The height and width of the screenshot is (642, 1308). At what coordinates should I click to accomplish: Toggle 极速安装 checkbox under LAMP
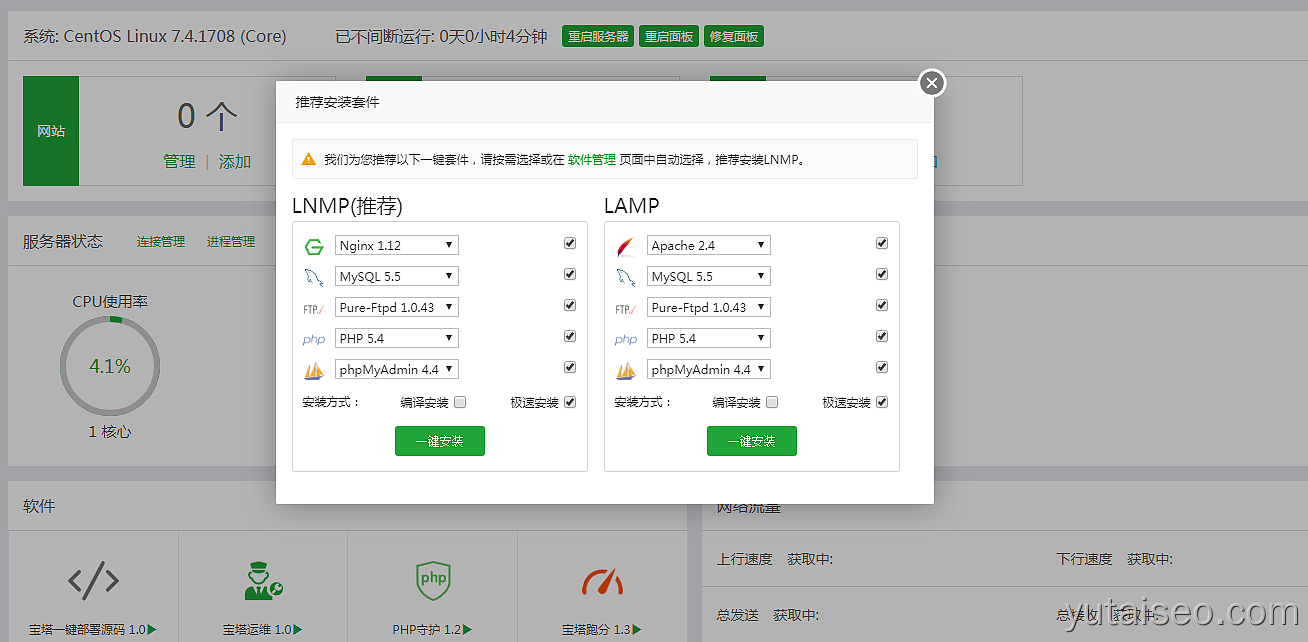[x=882, y=402]
